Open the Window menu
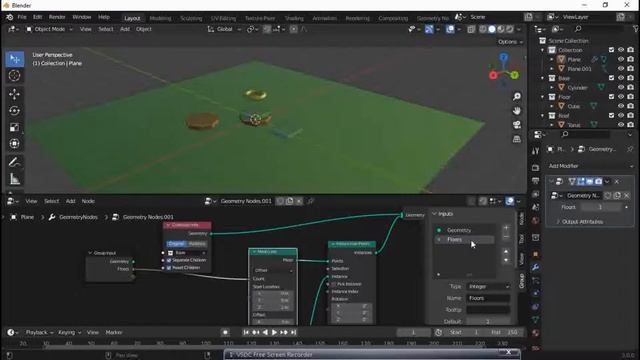640x360 pixels. (x=82, y=17)
